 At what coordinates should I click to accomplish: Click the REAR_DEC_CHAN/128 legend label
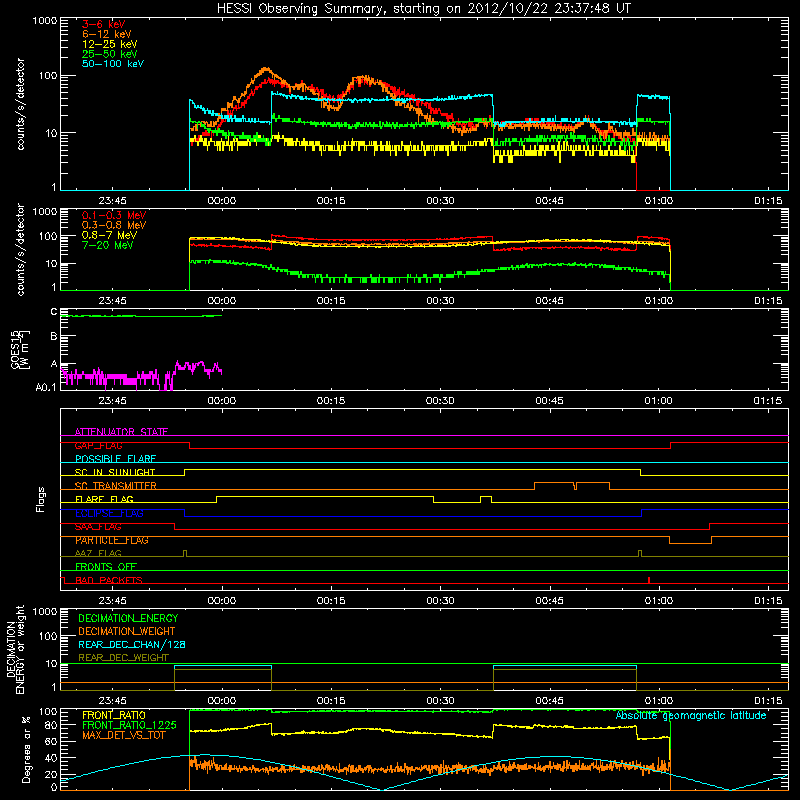[x=132, y=644]
